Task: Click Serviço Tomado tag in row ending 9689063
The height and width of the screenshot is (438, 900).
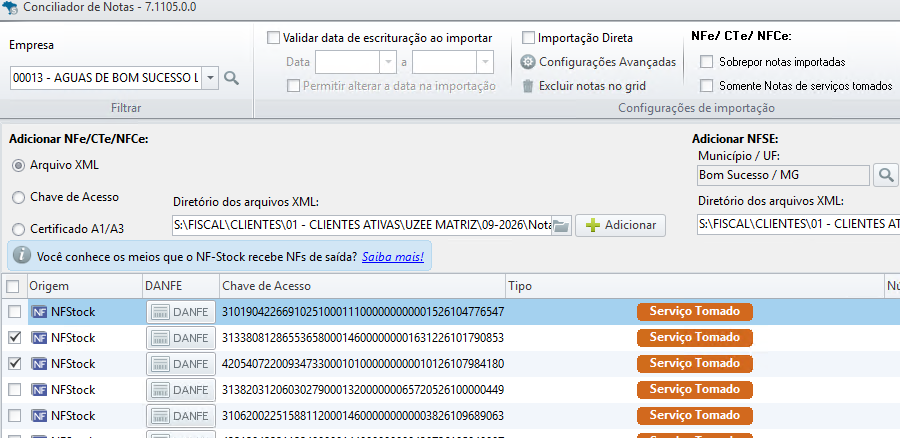Action: click(695, 415)
